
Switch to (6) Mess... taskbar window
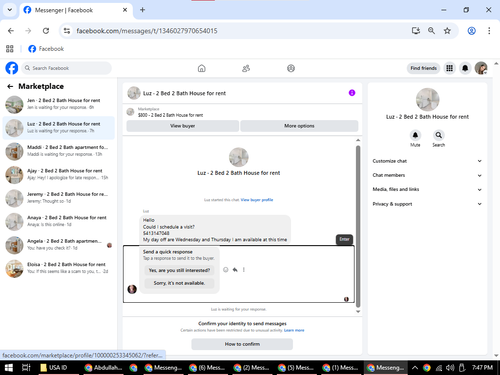207,368
